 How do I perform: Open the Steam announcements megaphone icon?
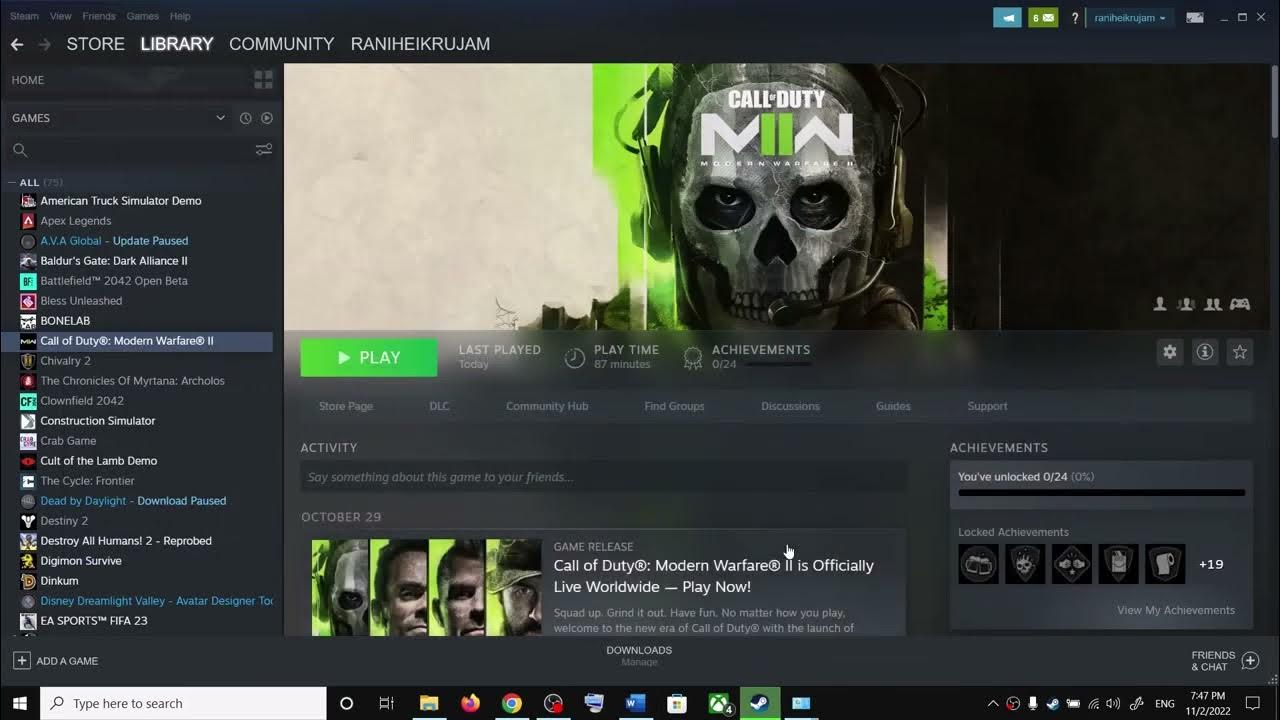click(1007, 18)
